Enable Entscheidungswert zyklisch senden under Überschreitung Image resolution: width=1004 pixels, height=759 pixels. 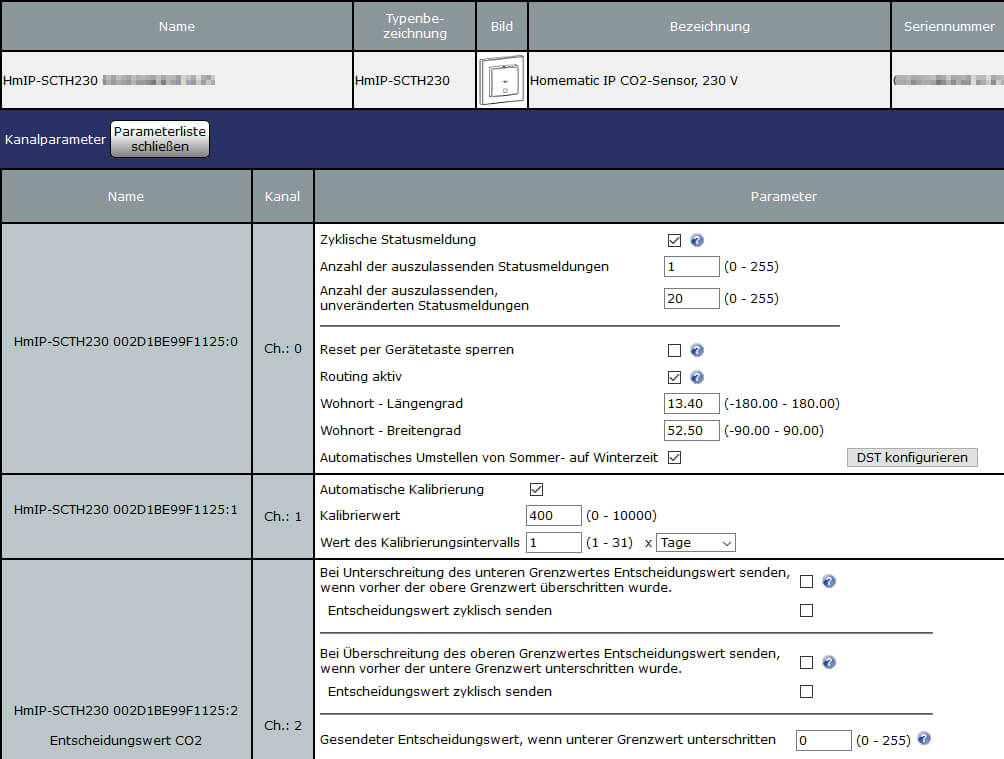tap(806, 692)
